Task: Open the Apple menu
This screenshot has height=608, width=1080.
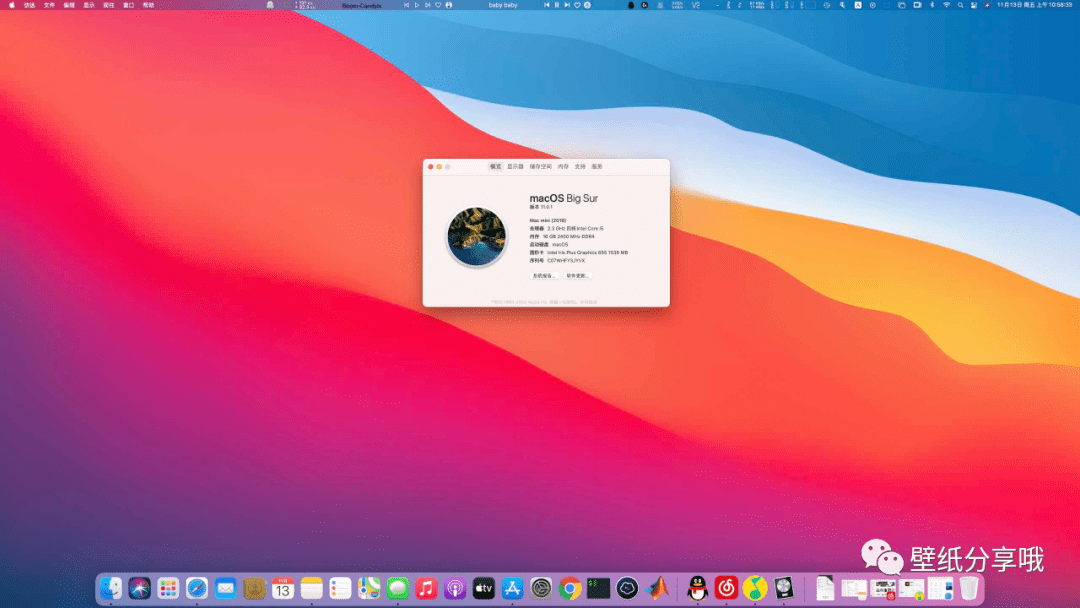Action: (12, 5)
